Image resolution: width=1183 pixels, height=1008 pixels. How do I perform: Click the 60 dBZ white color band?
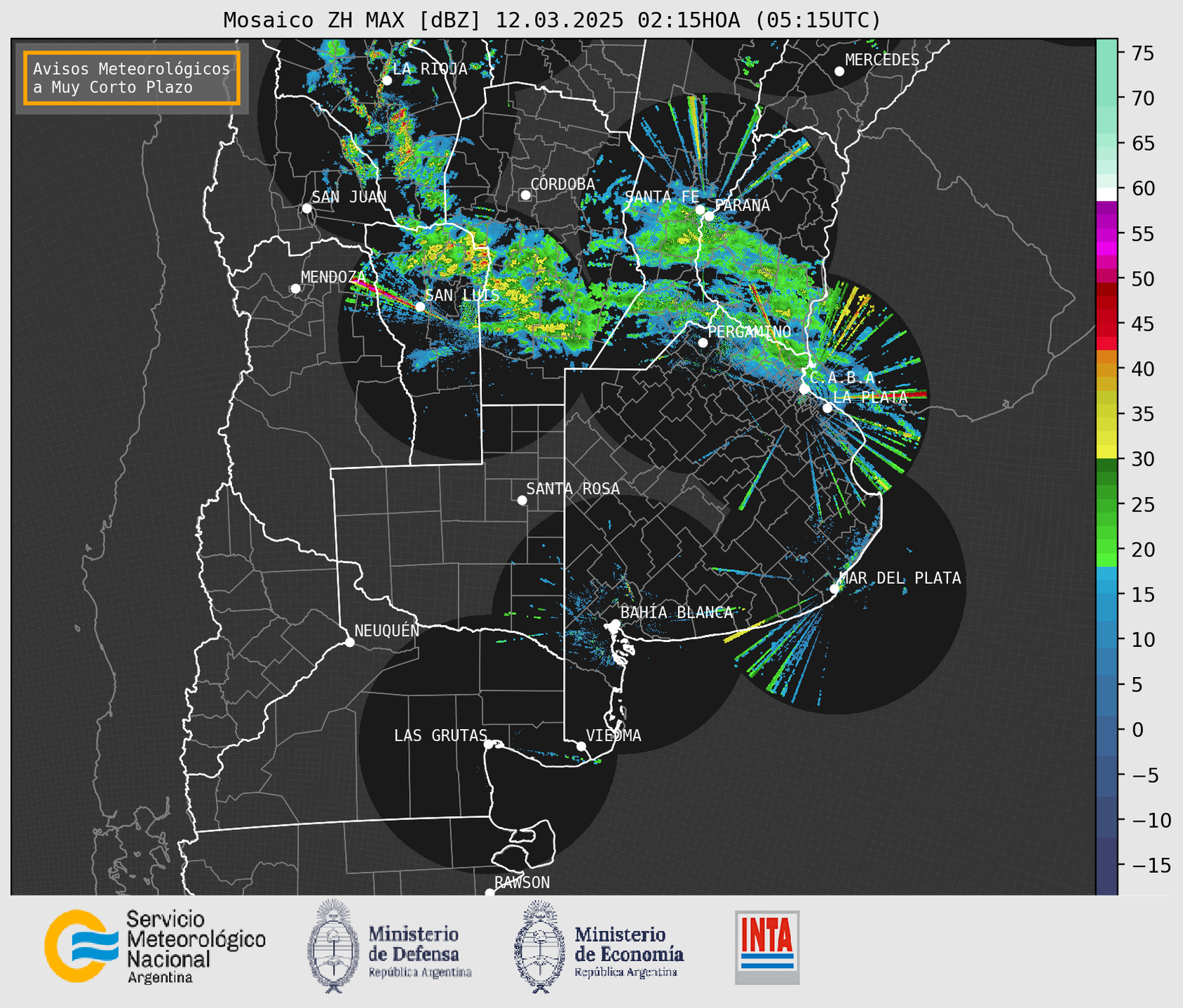(x=1107, y=194)
